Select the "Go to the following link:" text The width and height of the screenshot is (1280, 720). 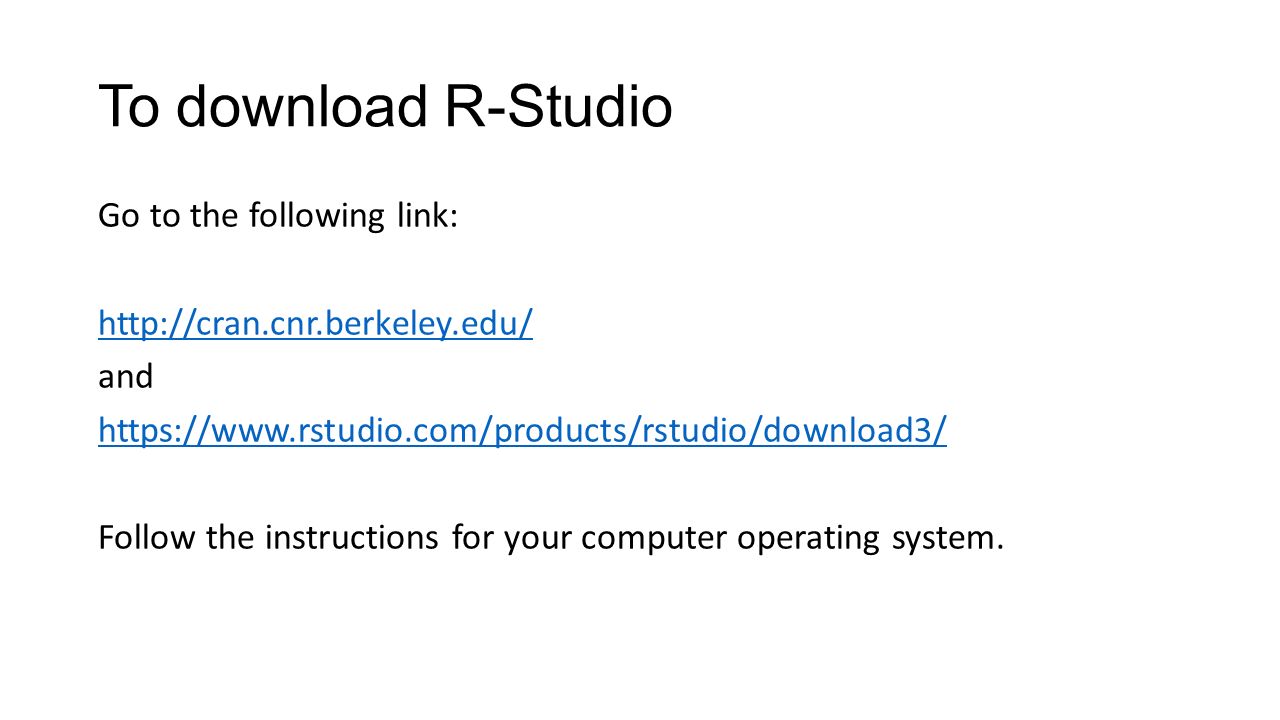click(278, 217)
